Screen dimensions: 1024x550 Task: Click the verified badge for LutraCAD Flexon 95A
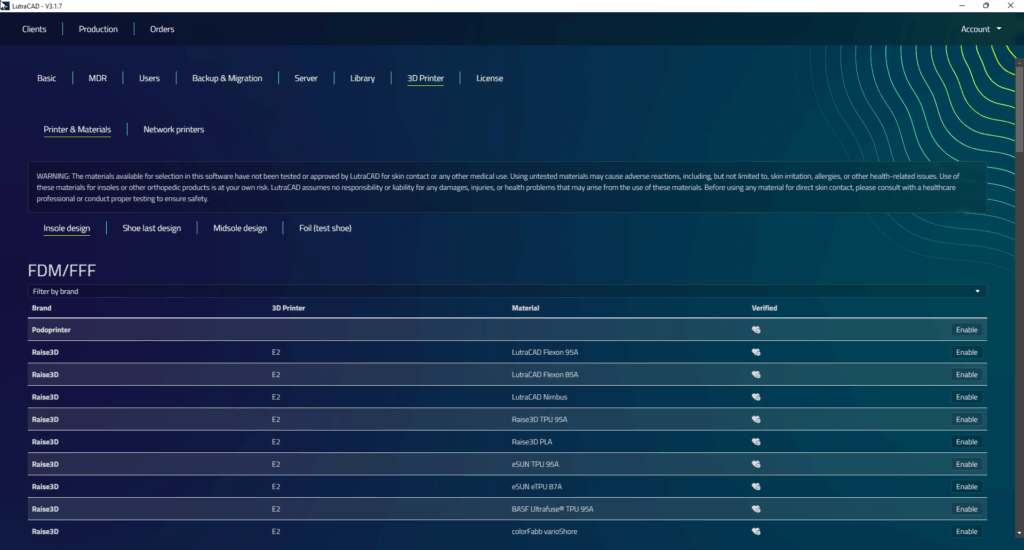click(757, 352)
